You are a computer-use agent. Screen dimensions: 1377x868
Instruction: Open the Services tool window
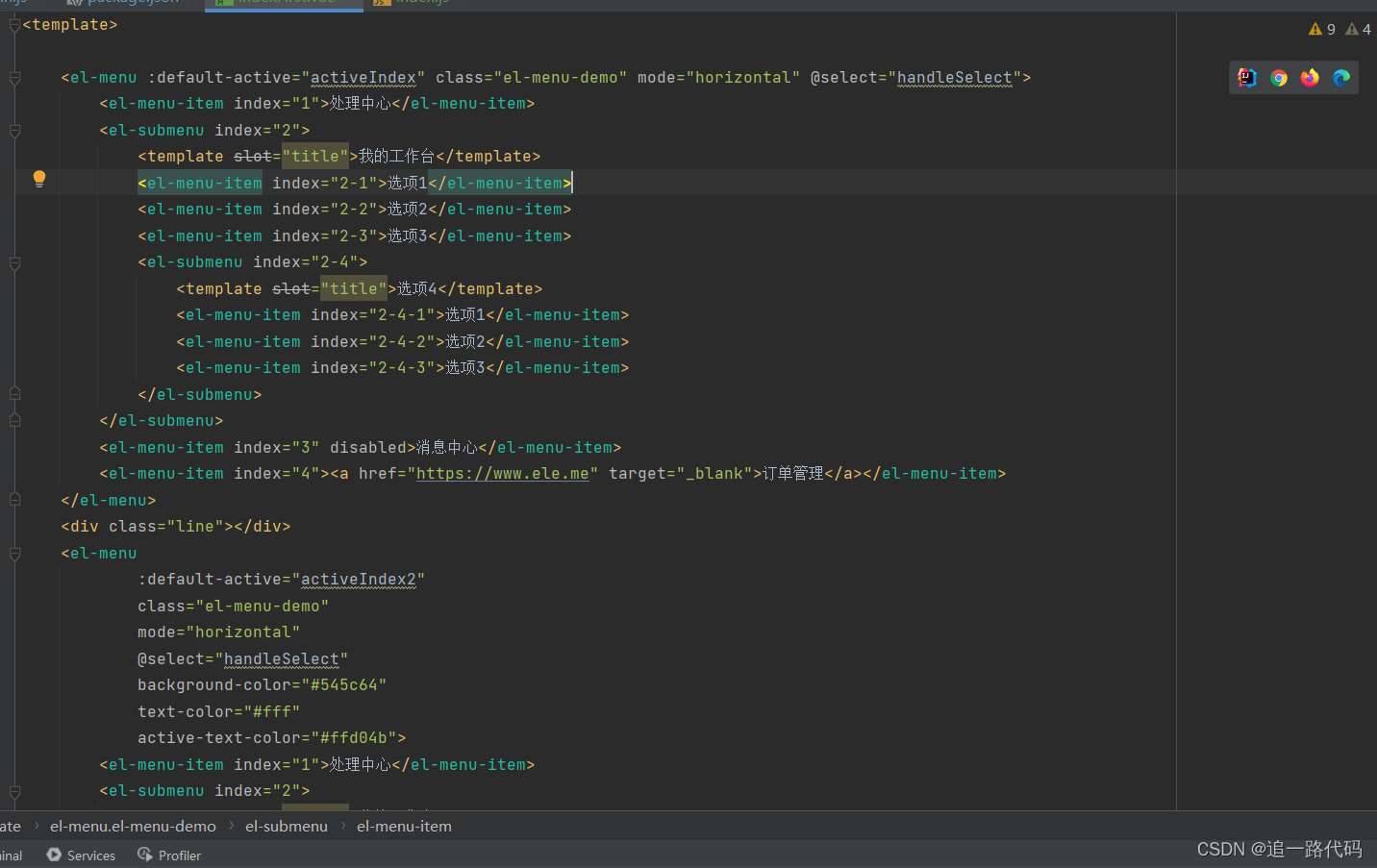click(x=81, y=855)
